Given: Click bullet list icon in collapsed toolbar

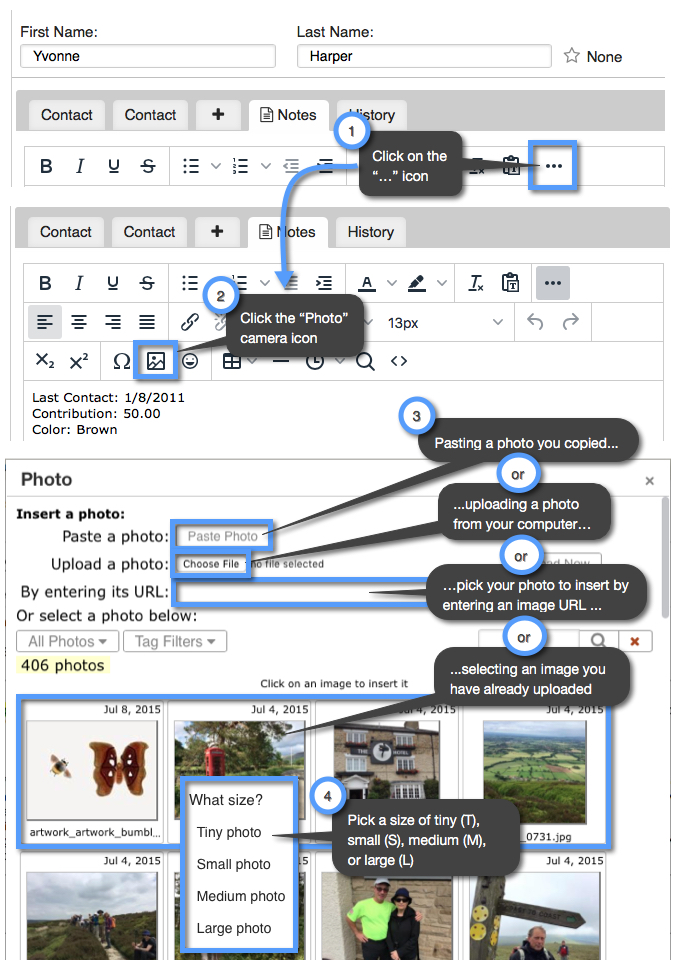Looking at the screenshot, I should [190, 166].
